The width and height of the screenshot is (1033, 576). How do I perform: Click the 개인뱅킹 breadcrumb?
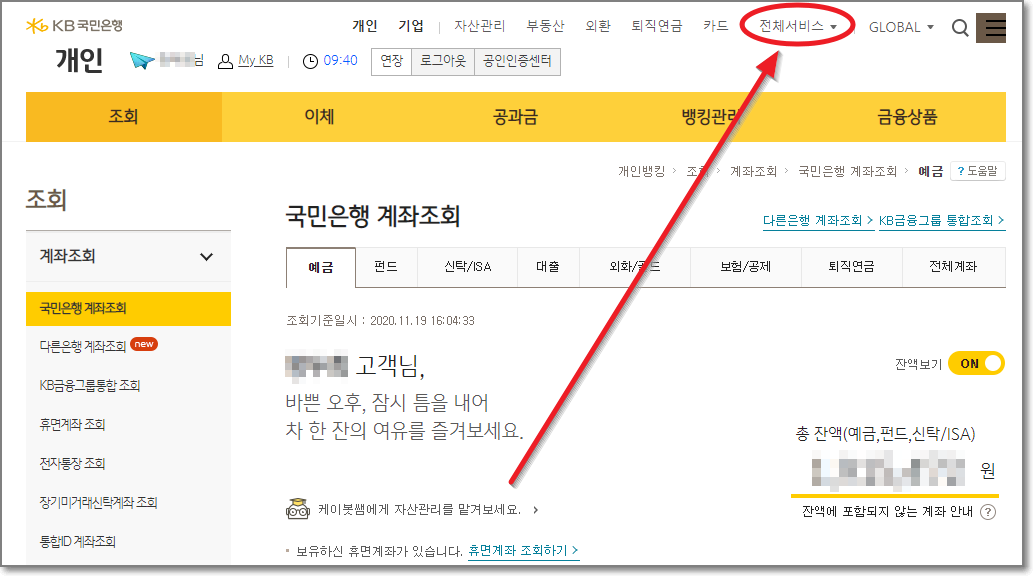coord(641,171)
